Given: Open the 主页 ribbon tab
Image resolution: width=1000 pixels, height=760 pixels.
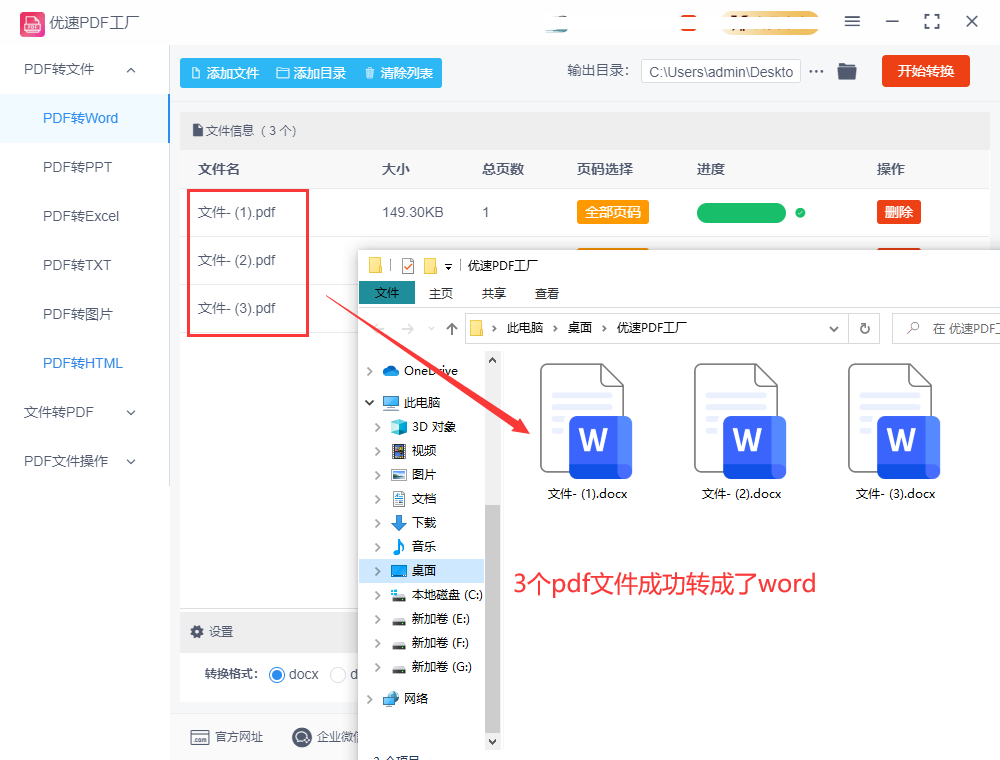Looking at the screenshot, I should [441, 293].
